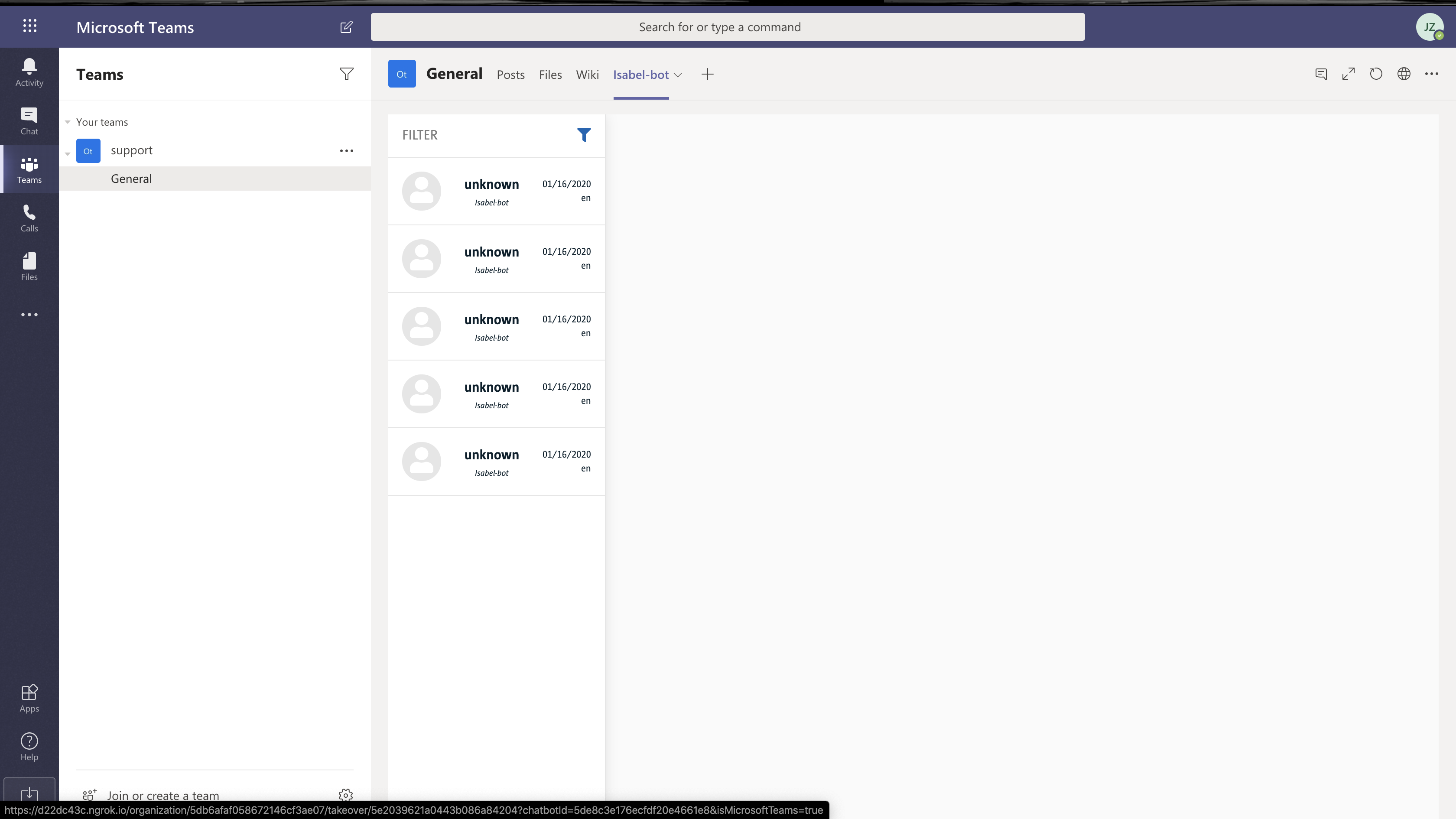
Task: Switch to the Posts tab
Action: (x=510, y=75)
